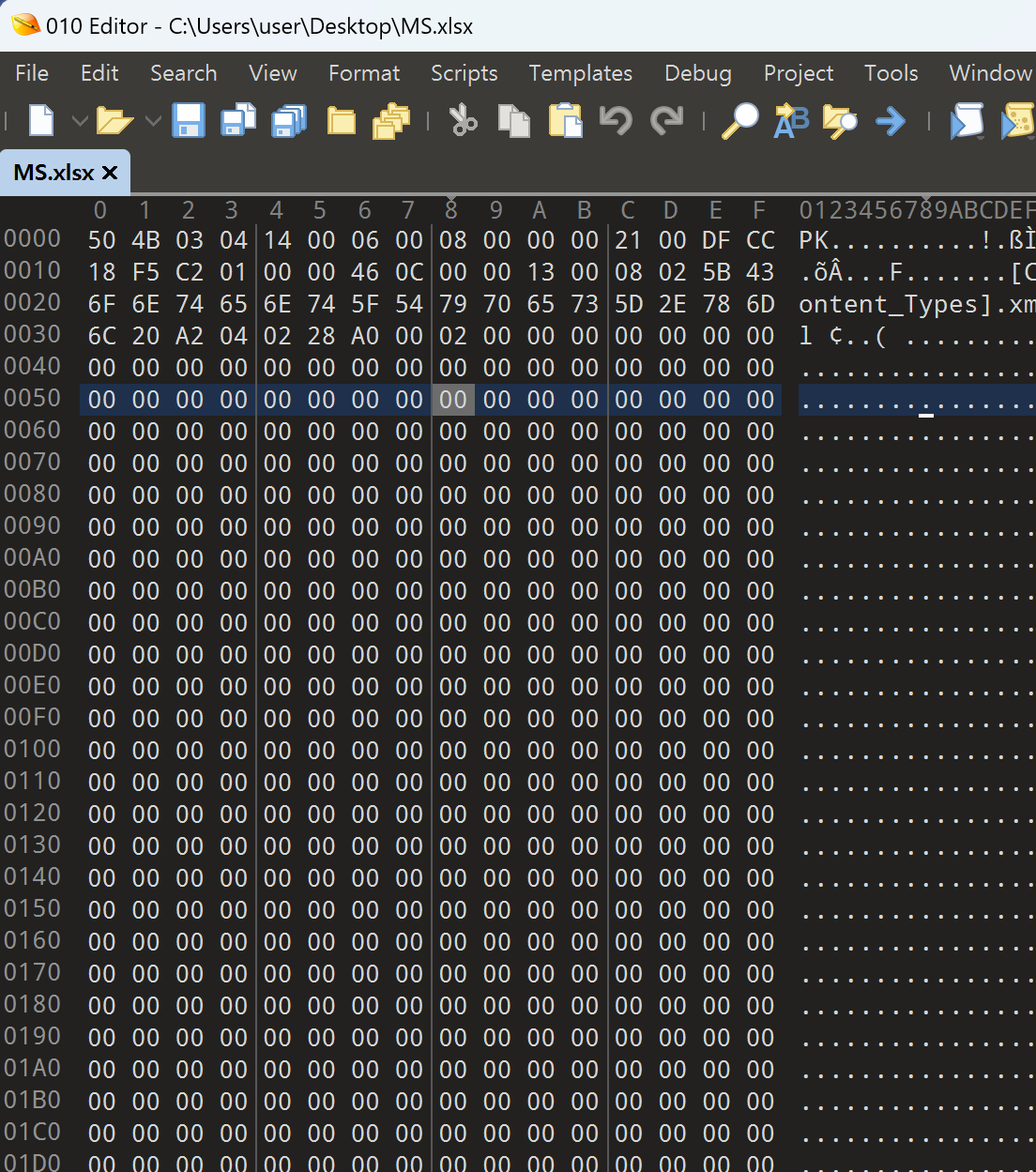Click address label 0000
The image size is (1036, 1172).
point(33,238)
